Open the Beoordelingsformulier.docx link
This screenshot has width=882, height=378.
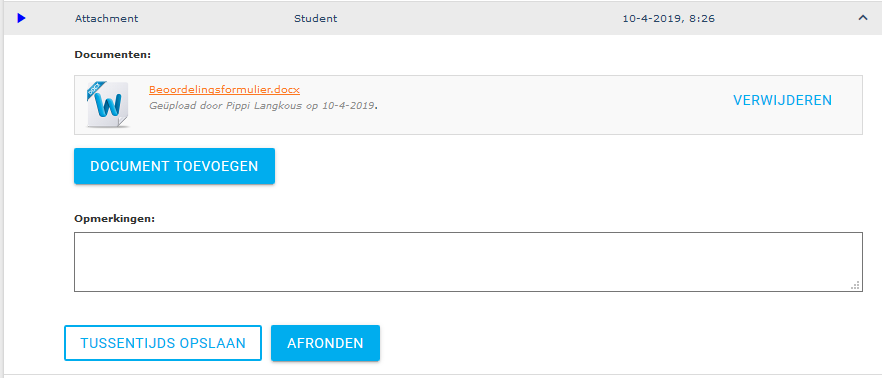(224, 89)
